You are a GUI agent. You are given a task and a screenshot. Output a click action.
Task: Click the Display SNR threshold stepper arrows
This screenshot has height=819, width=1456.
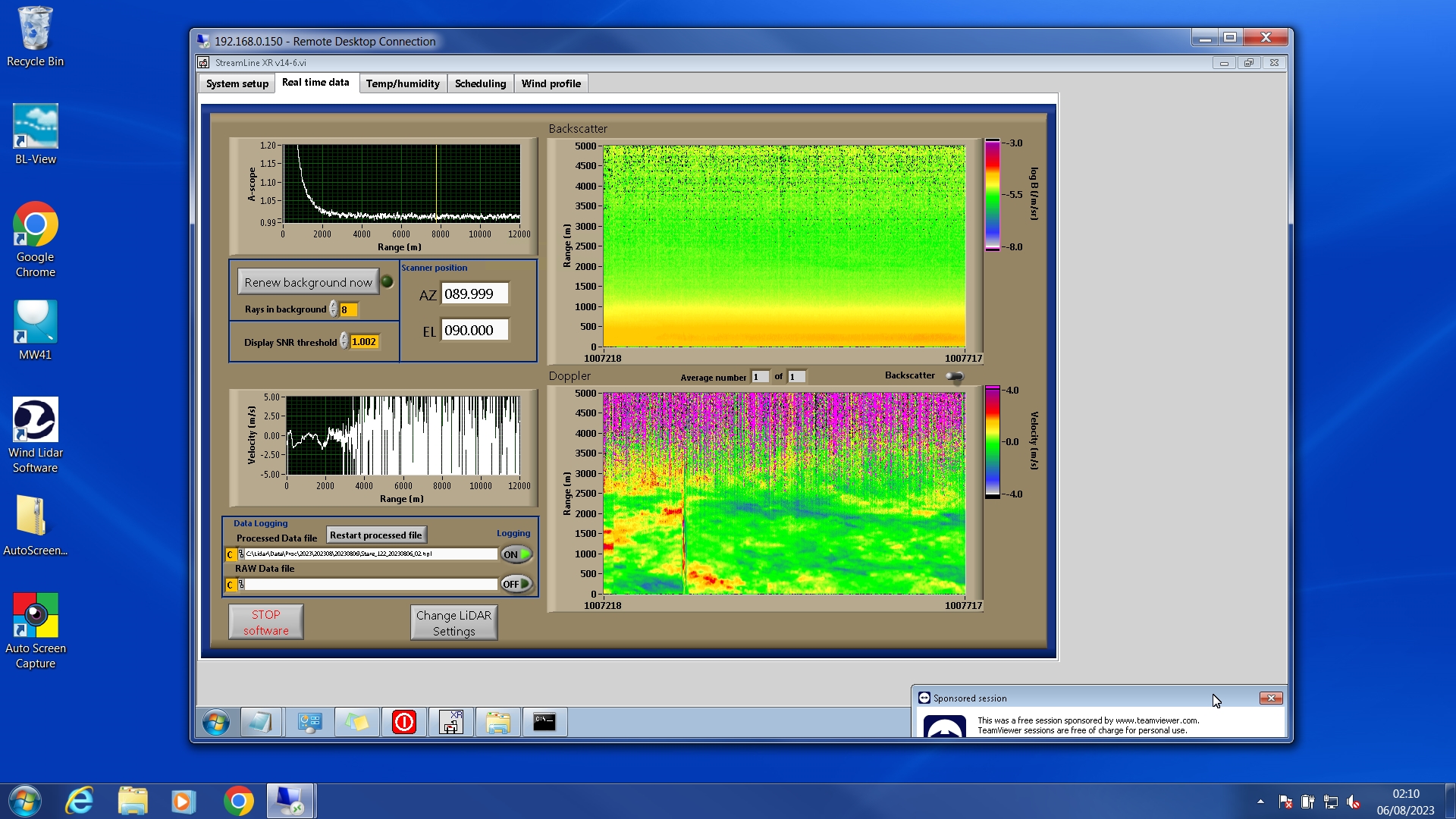point(344,341)
